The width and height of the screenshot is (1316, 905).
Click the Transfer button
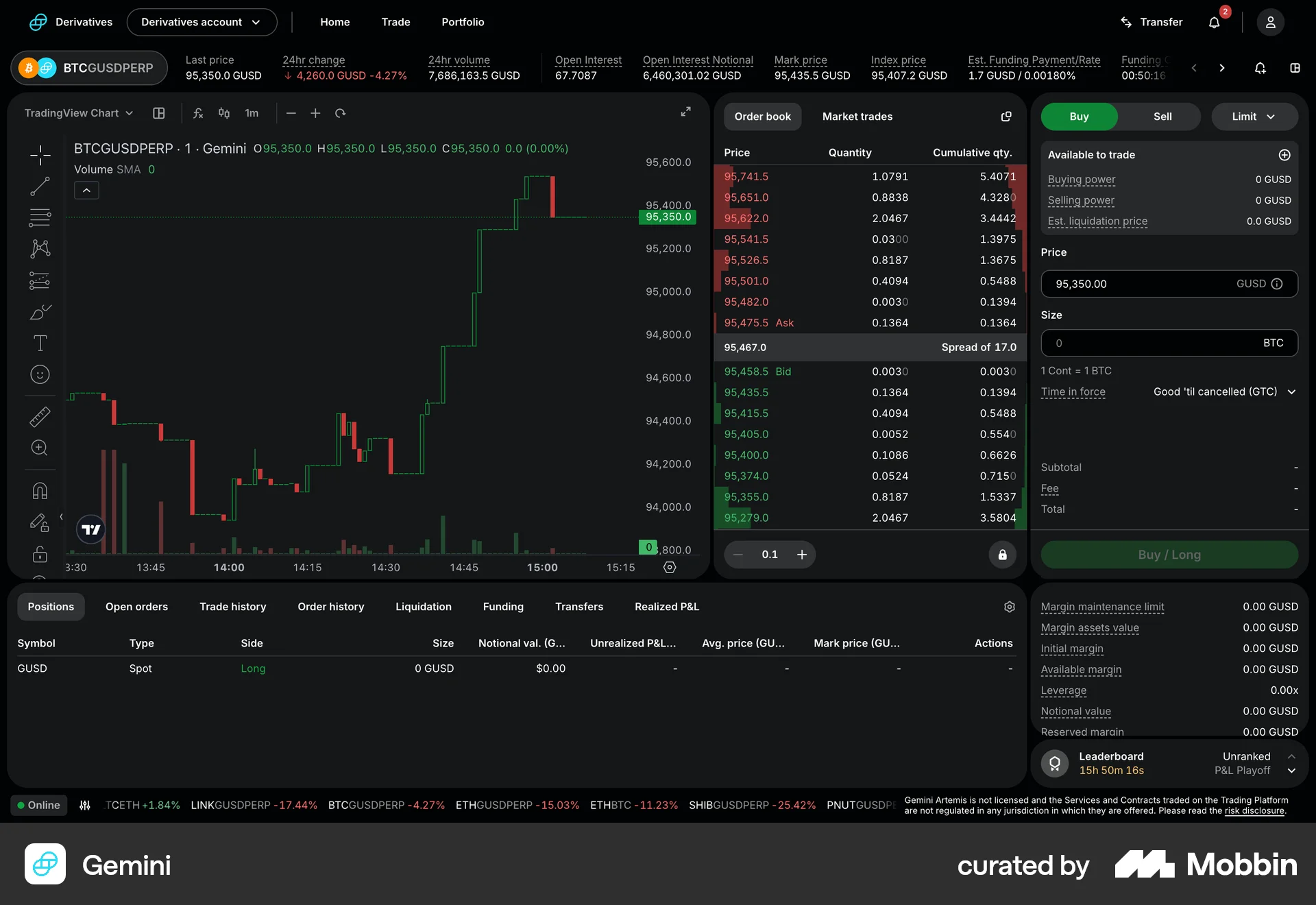point(1151,22)
